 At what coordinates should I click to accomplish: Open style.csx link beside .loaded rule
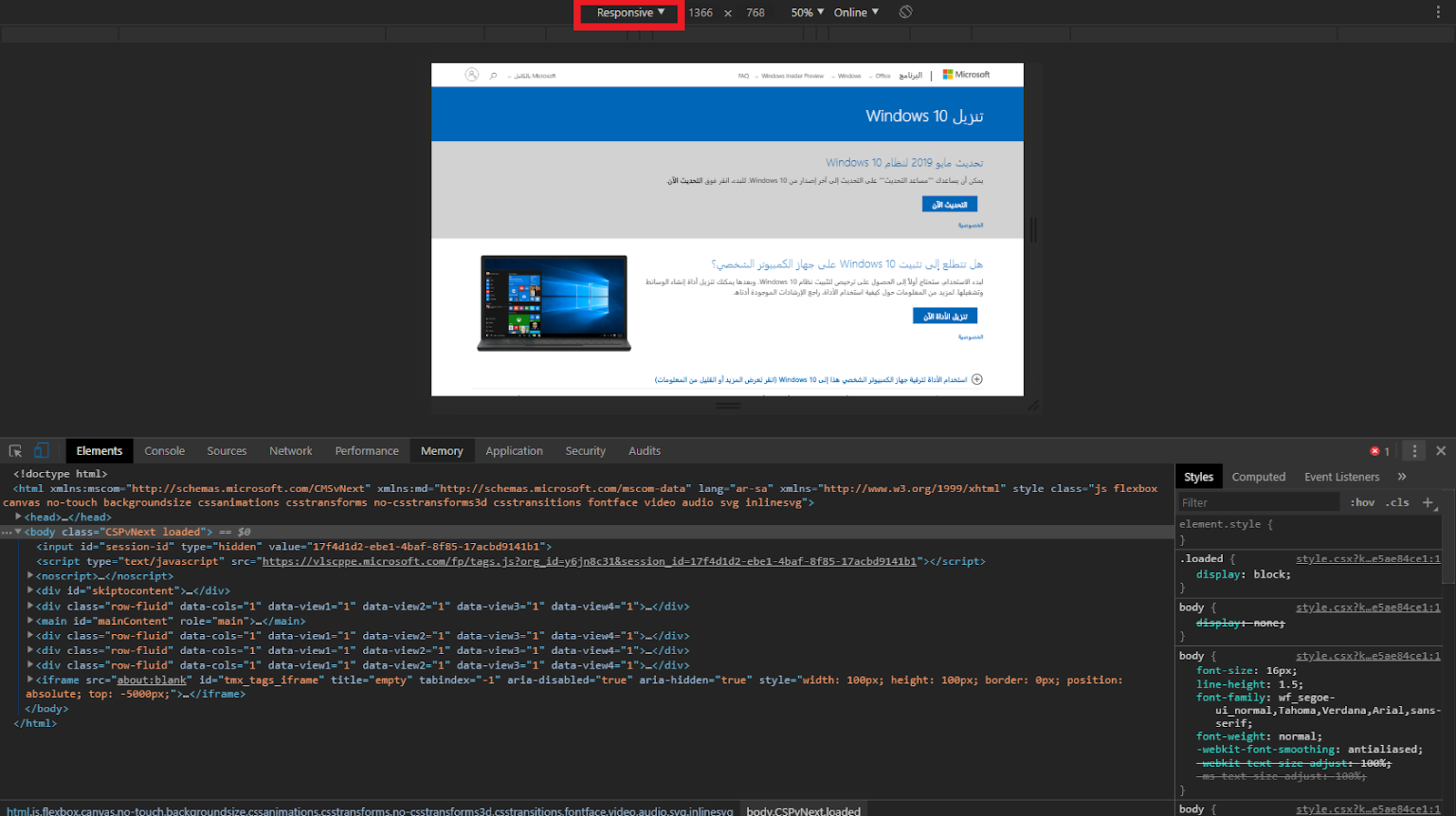tap(1368, 559)
